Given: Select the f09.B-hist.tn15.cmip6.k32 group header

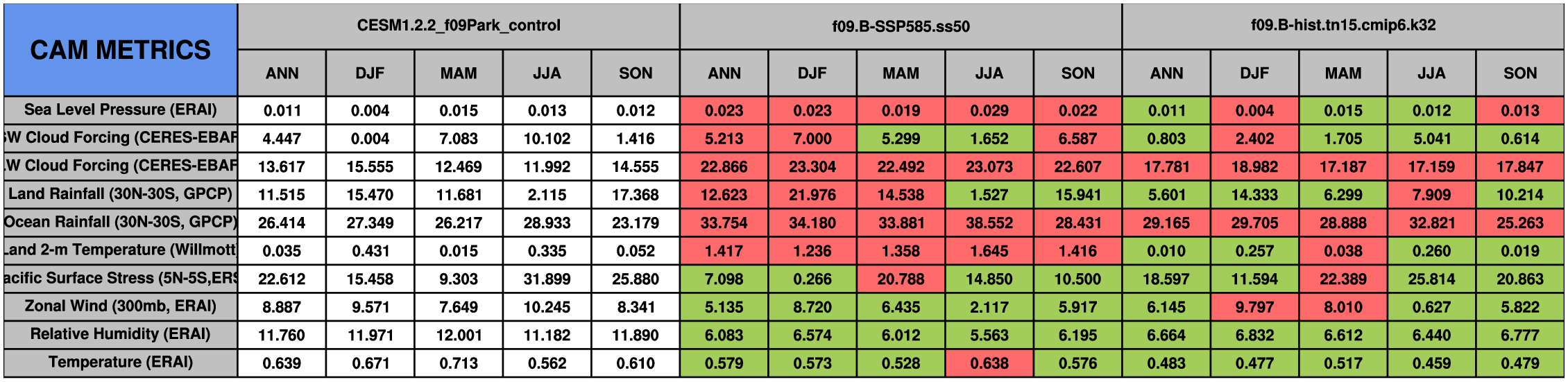Looking at the screenshot, I should coord(1343,26).
